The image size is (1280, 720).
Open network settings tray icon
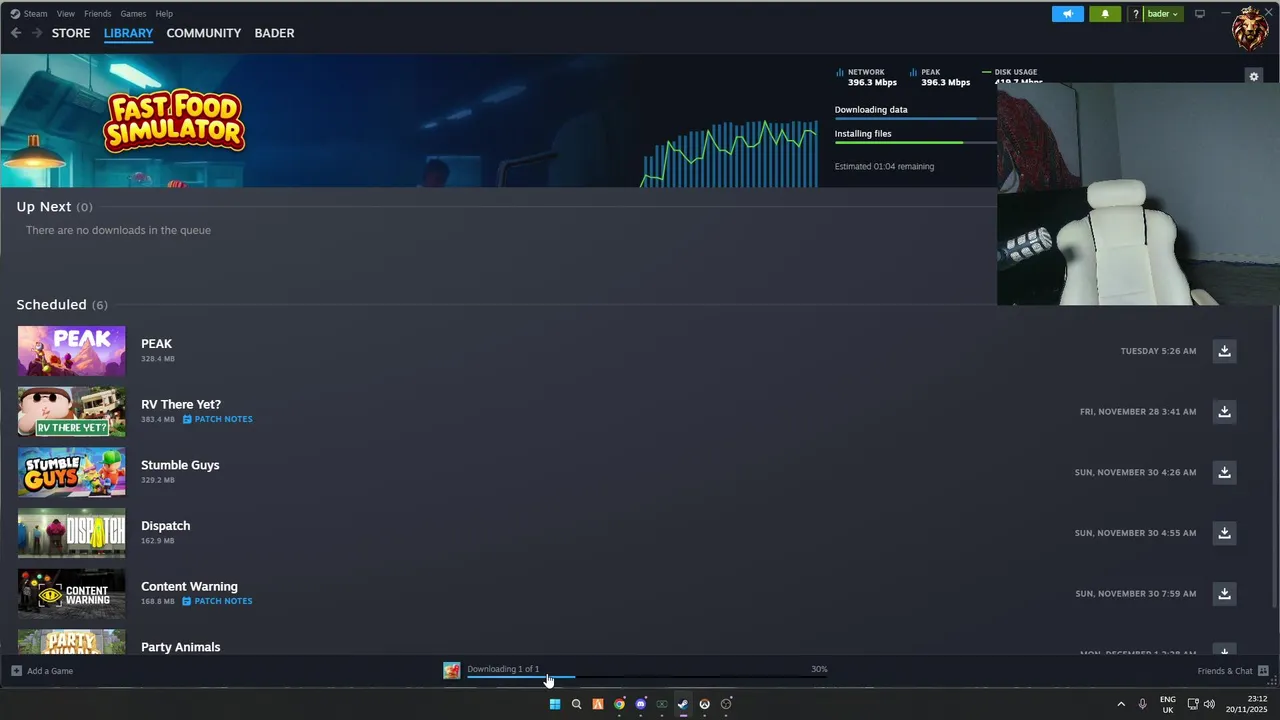tap(1193, 704)
